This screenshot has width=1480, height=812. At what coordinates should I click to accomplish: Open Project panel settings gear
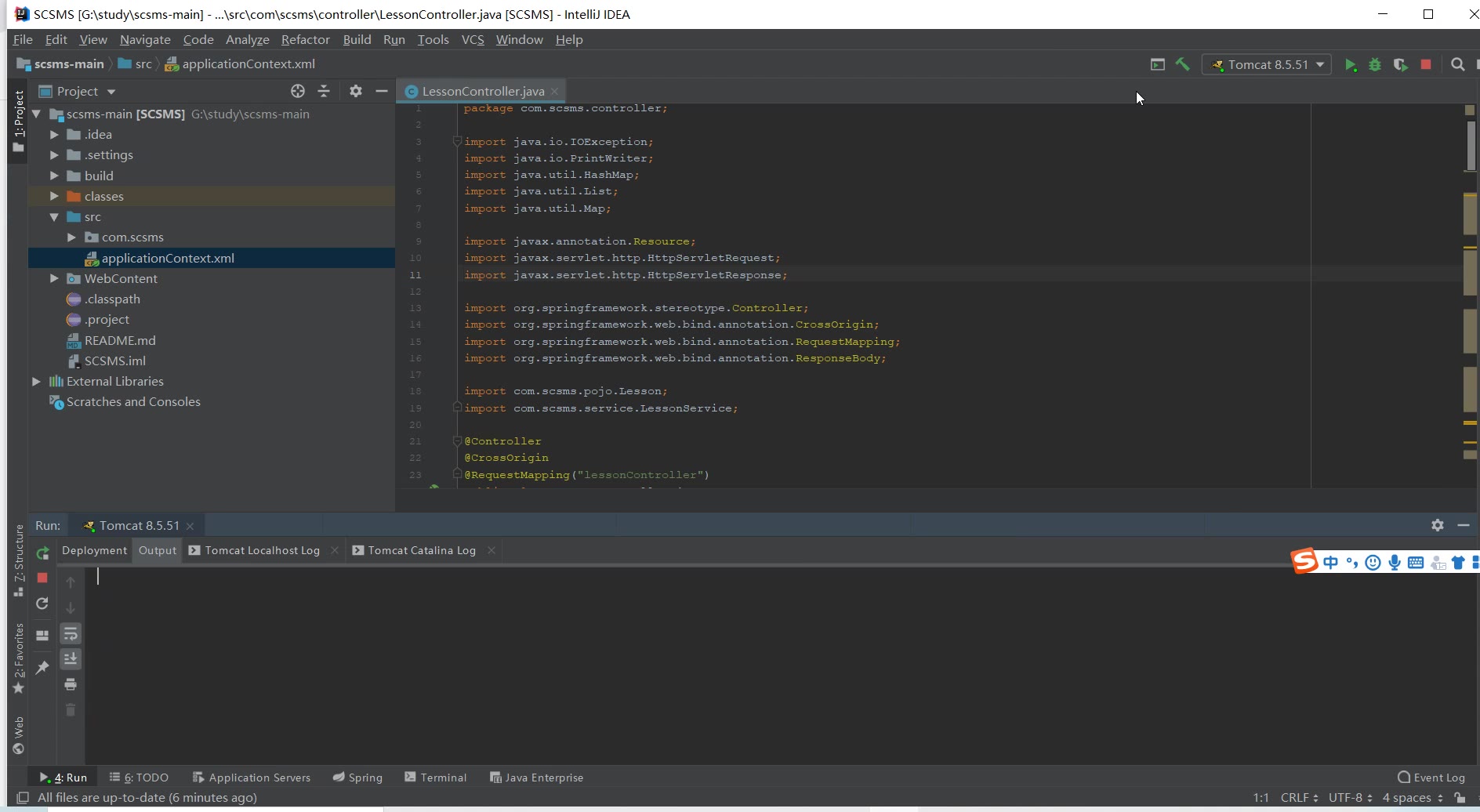[x=355, y=92]
